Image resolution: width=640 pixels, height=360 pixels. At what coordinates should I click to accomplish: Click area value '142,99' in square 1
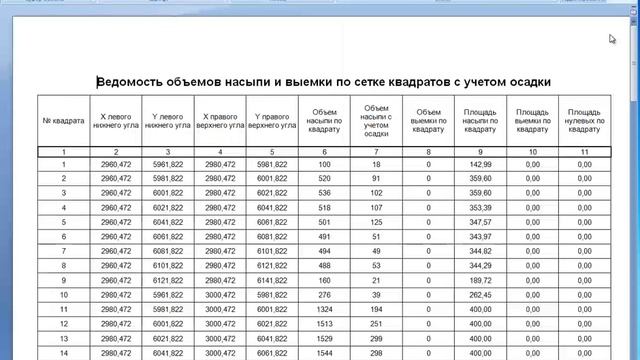(x=480, y=164)
